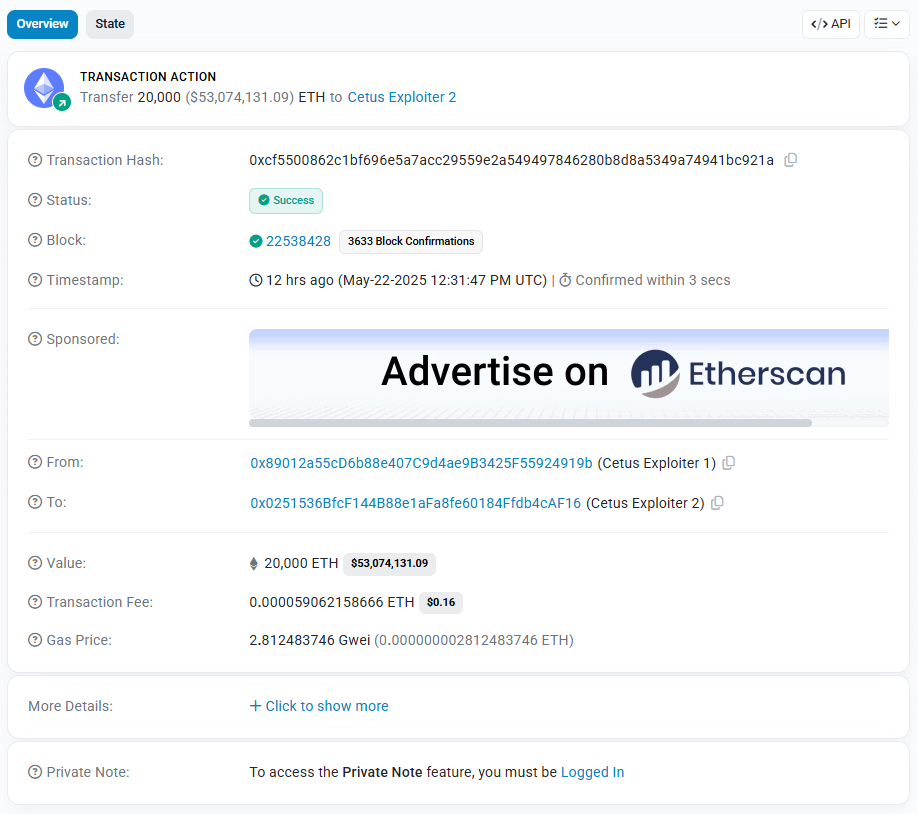
Task: Follow the Logged In link
Action: (x=592, y=772)
